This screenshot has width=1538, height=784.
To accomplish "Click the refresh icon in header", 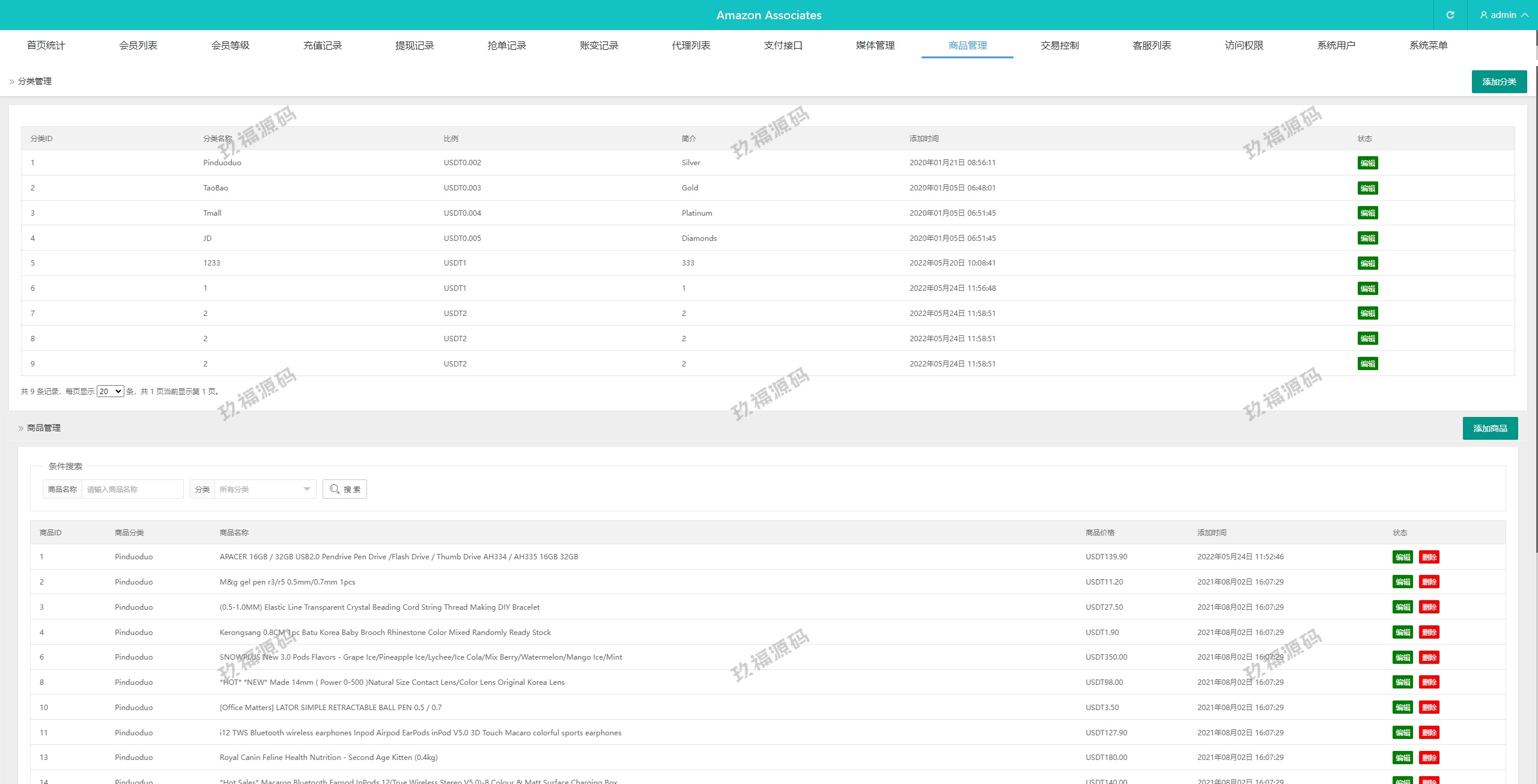I will point(1450,15).
